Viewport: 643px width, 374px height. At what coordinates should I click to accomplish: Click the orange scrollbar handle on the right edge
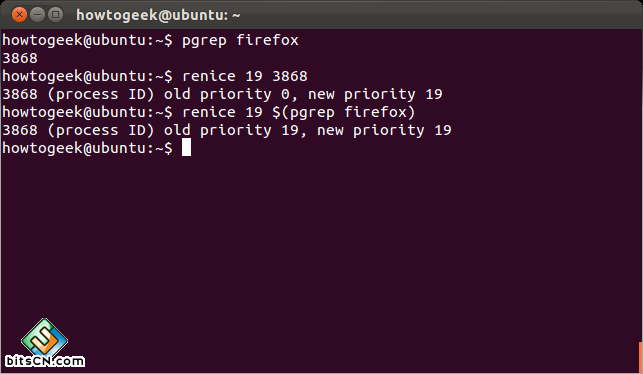pos(641,357)
